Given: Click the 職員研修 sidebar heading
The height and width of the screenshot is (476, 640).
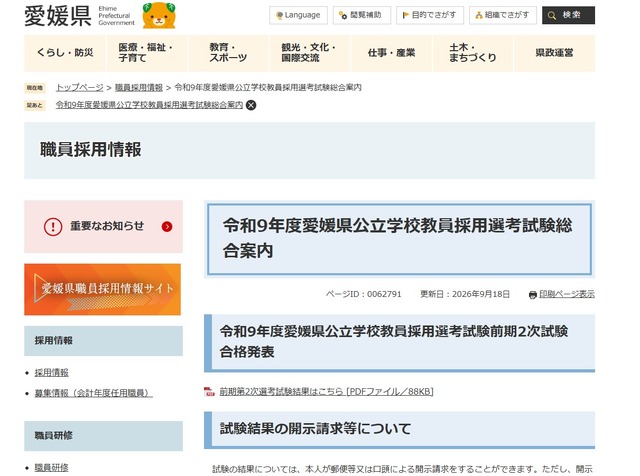Looking at the screenshot, I should pos(103,436).
